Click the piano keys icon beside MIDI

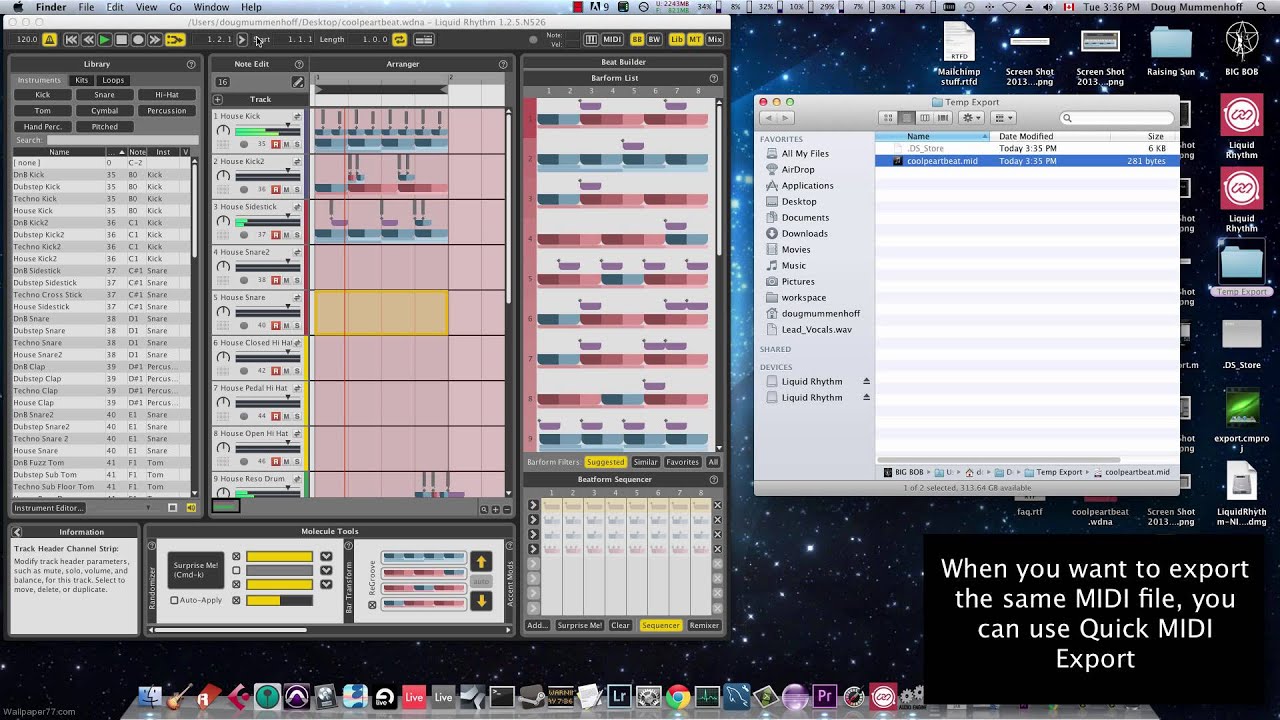(x=591, y=40)
